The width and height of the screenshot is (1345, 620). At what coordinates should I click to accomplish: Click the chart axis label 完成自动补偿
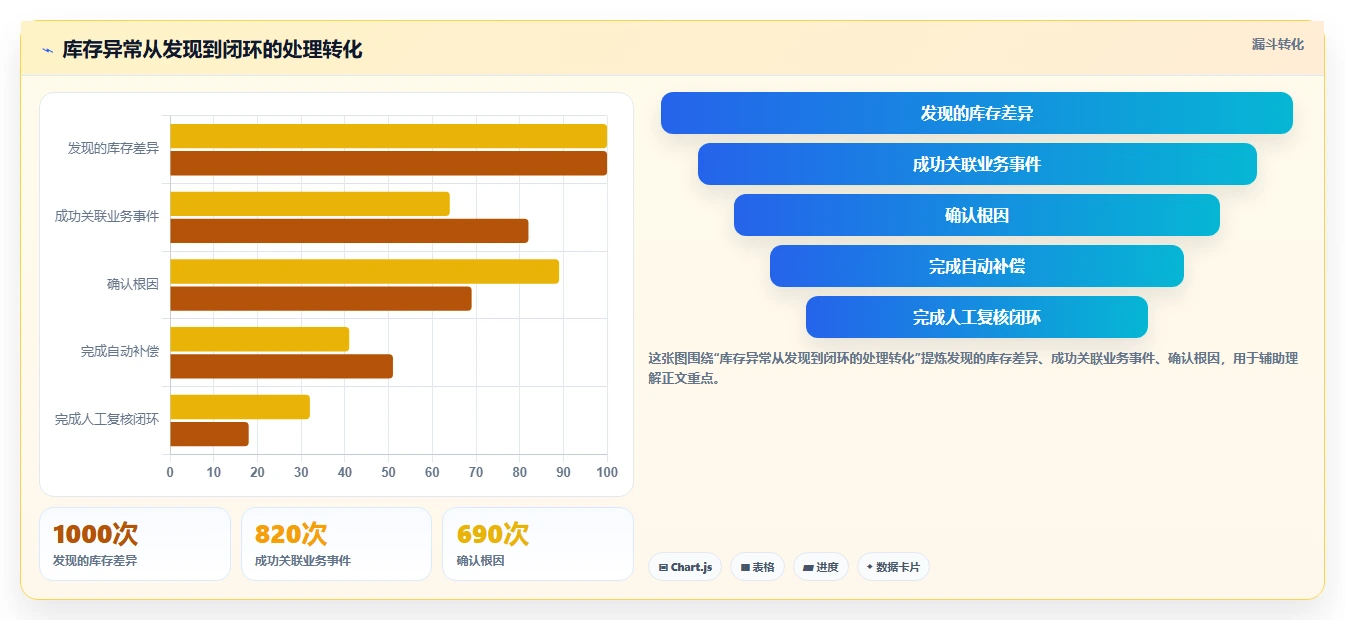120,352
